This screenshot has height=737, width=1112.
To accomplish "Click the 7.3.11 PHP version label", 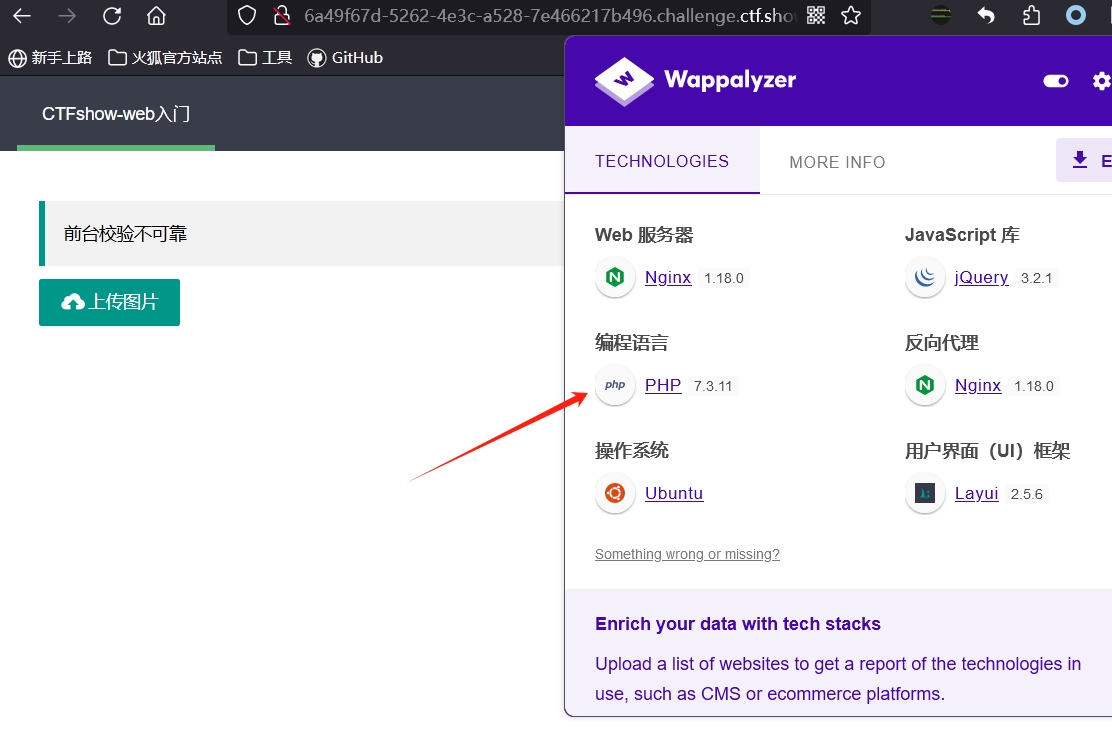I will click(x=713, y=386).
